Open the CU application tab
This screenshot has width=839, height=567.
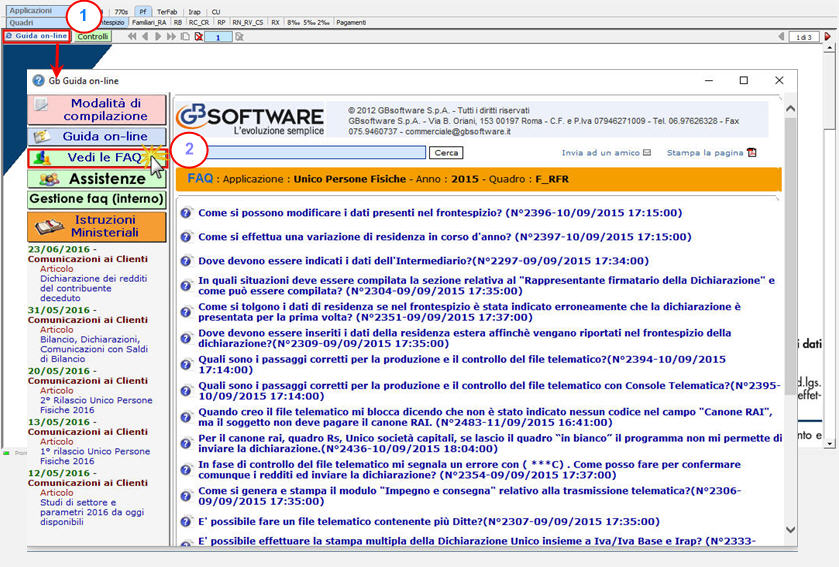[x=216, y=11]
